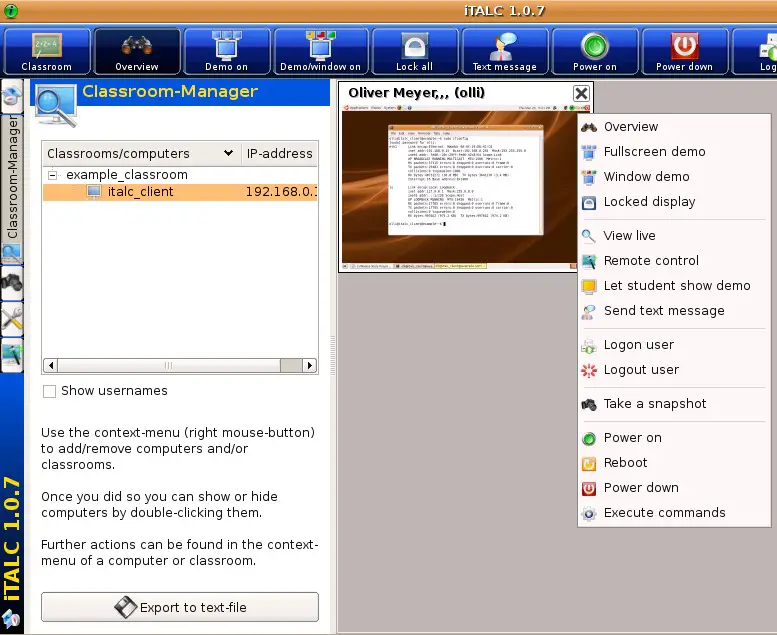Click the IP-address column header
This screenshot has height=635, width=777.
(279, 154)
